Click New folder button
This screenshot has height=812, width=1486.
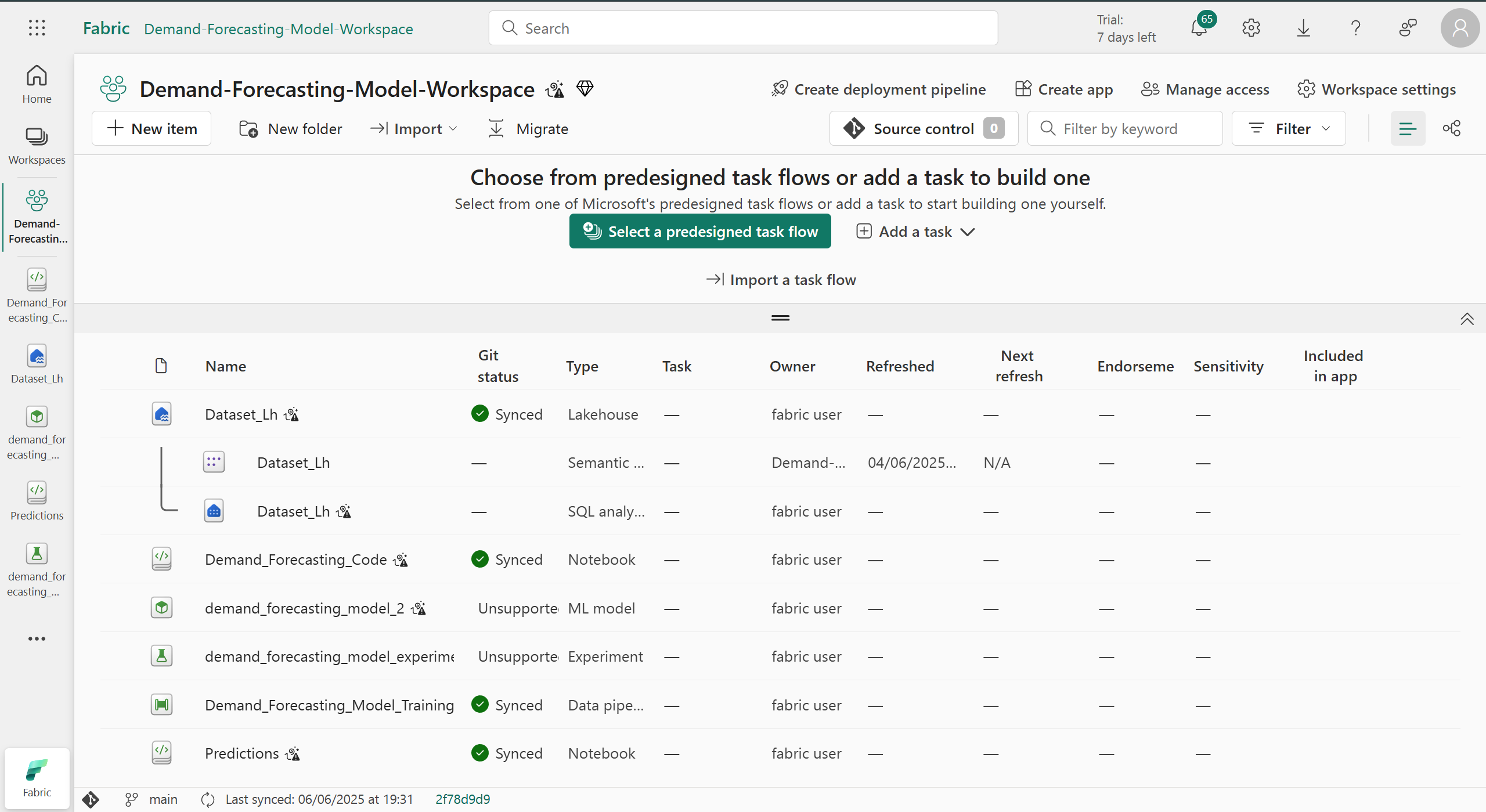[x=290, y=128]
